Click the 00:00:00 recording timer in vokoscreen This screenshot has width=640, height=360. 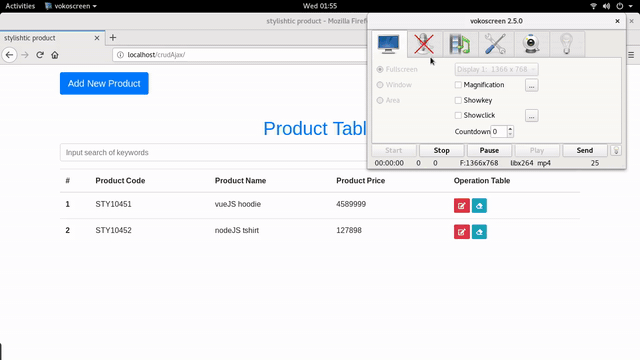click(x=389, y=163)
